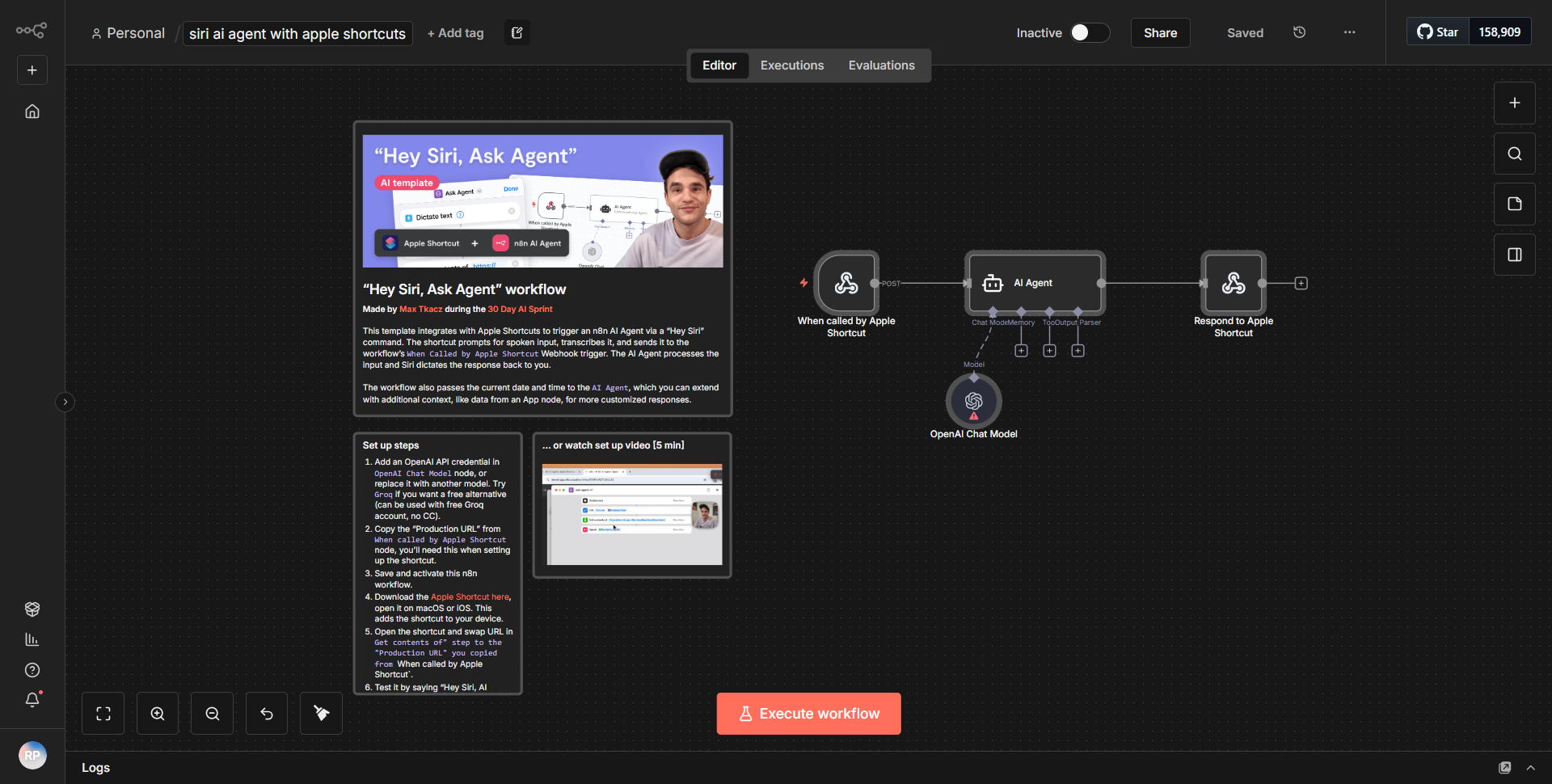Zoom out on the canvas
1552x784 pixels.
(x=213, y=714)
